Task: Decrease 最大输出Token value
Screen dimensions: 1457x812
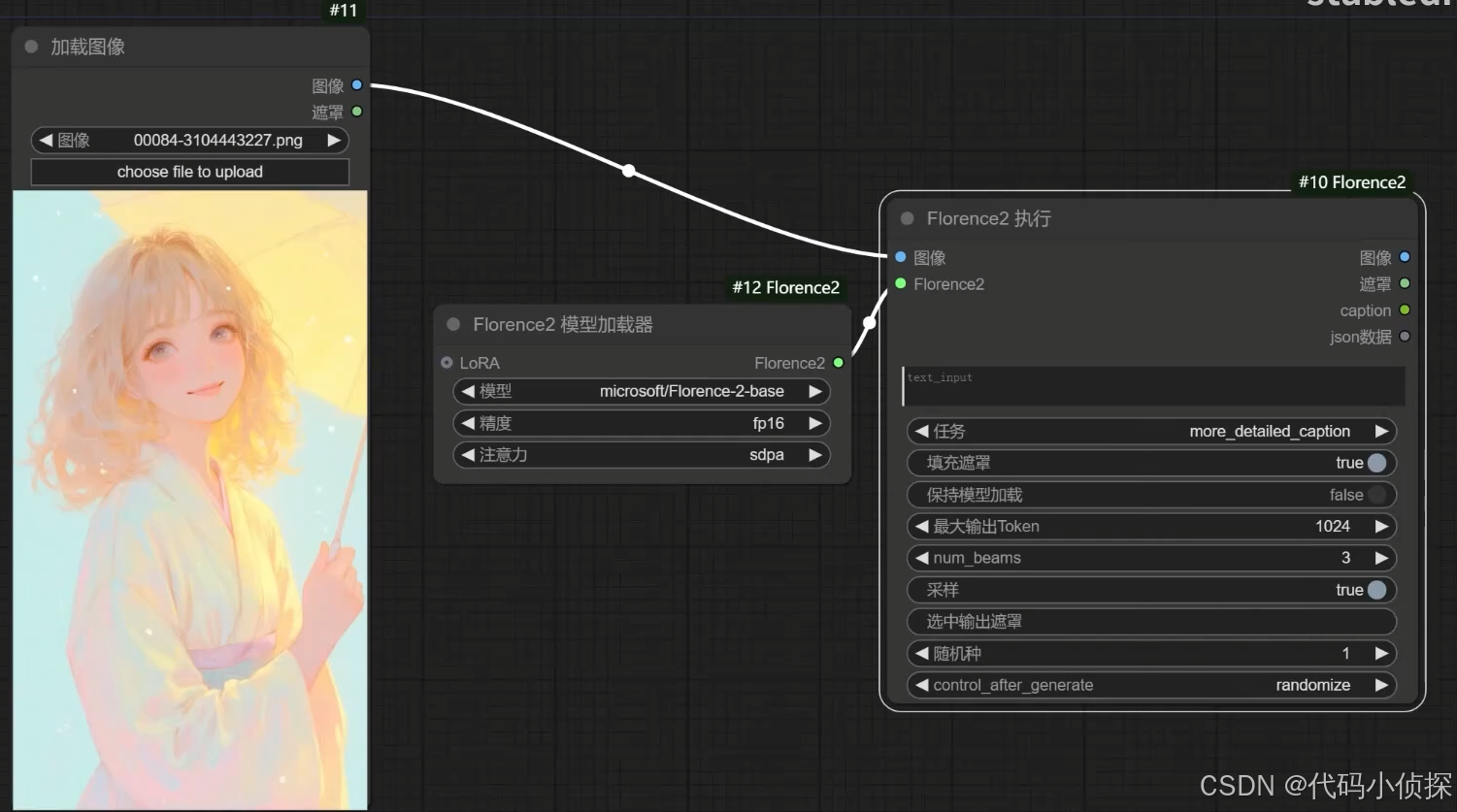Action: click(x=922, y=526)
